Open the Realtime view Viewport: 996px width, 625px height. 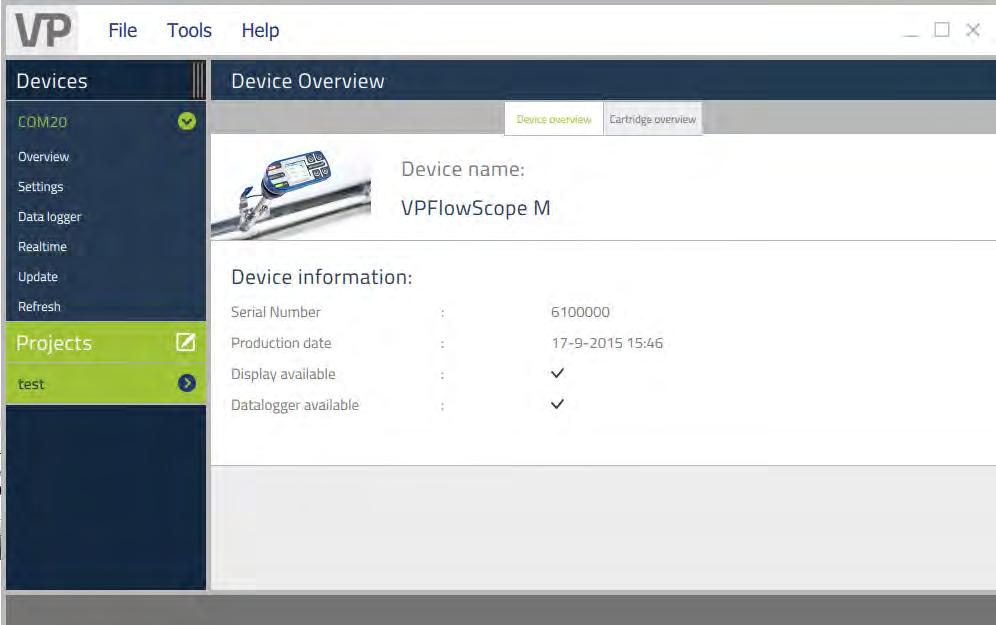[x=42, y=246]
